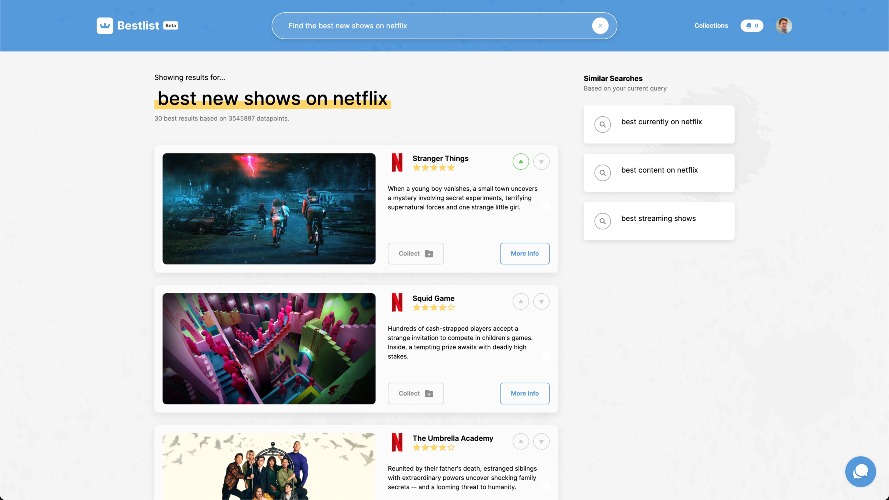The height and width of the screenshot is (500, 889).
Task: Click the 'best new shows on netflix' heading
Action: coord(272,98)
